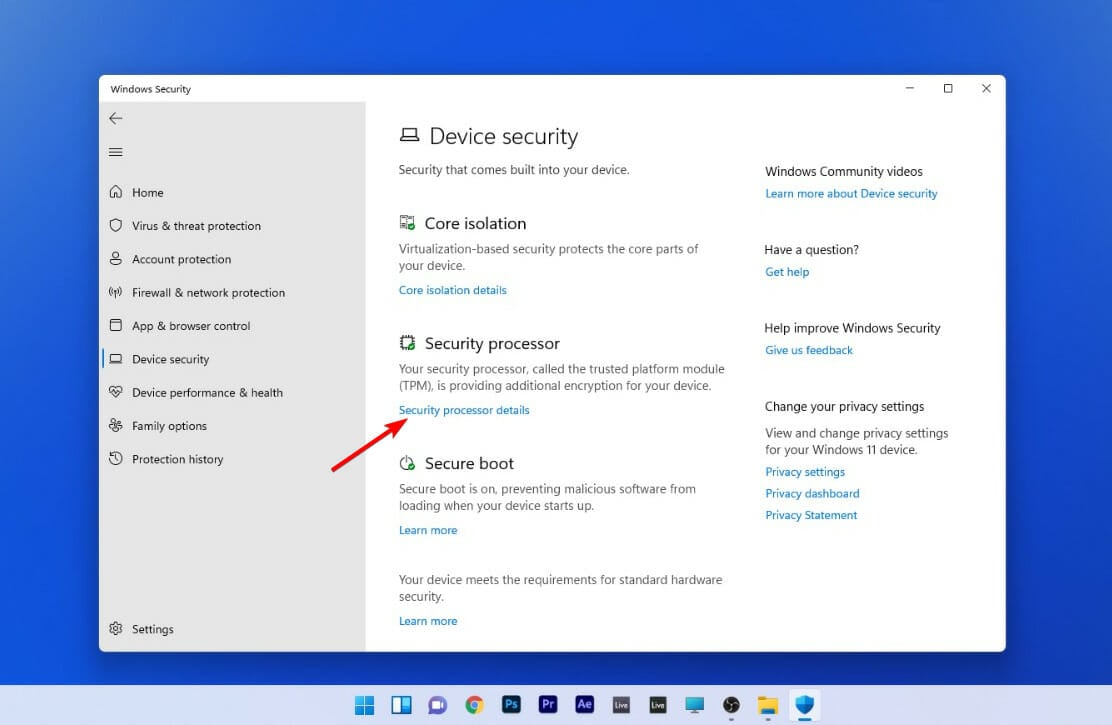Image resolution: width=1112 pixels, height=725 pixels.
Task: Open Device performance & health
Action: pos(207,392)
